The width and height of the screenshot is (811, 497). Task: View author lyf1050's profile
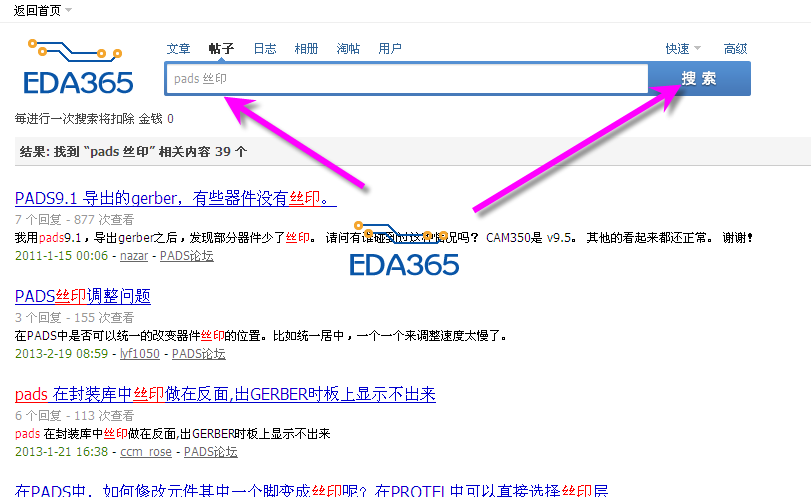tap(140, 354)
